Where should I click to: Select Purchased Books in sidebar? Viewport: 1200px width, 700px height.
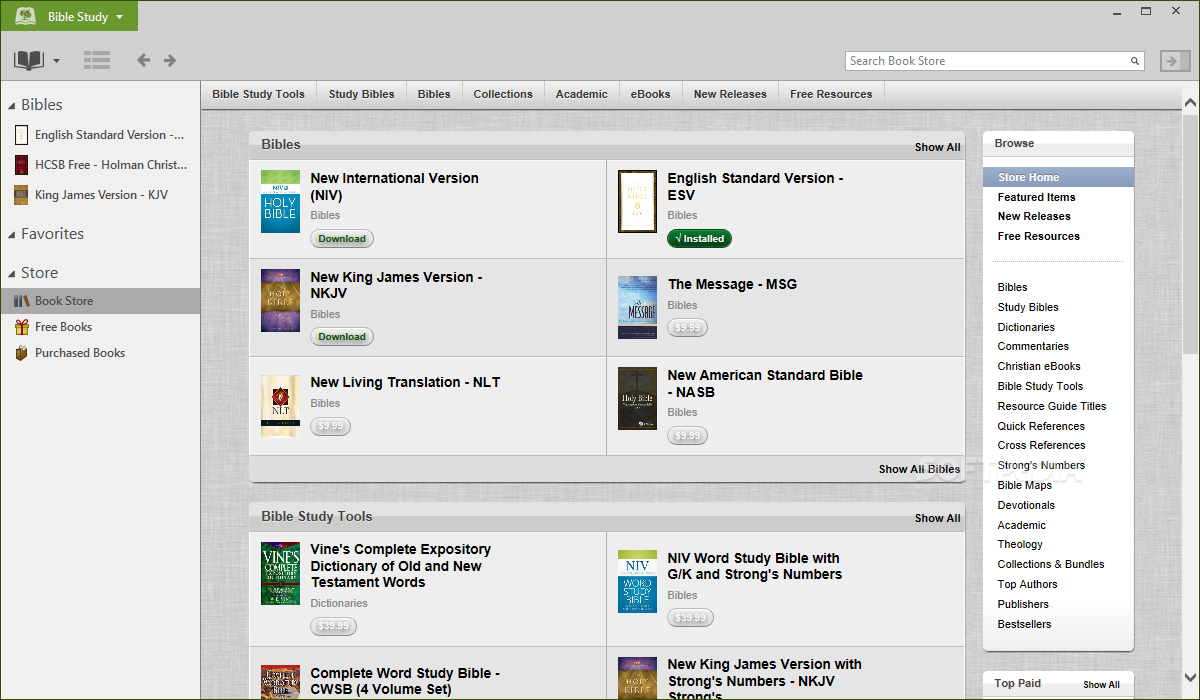pyautogui.click(x=100, y=353)
